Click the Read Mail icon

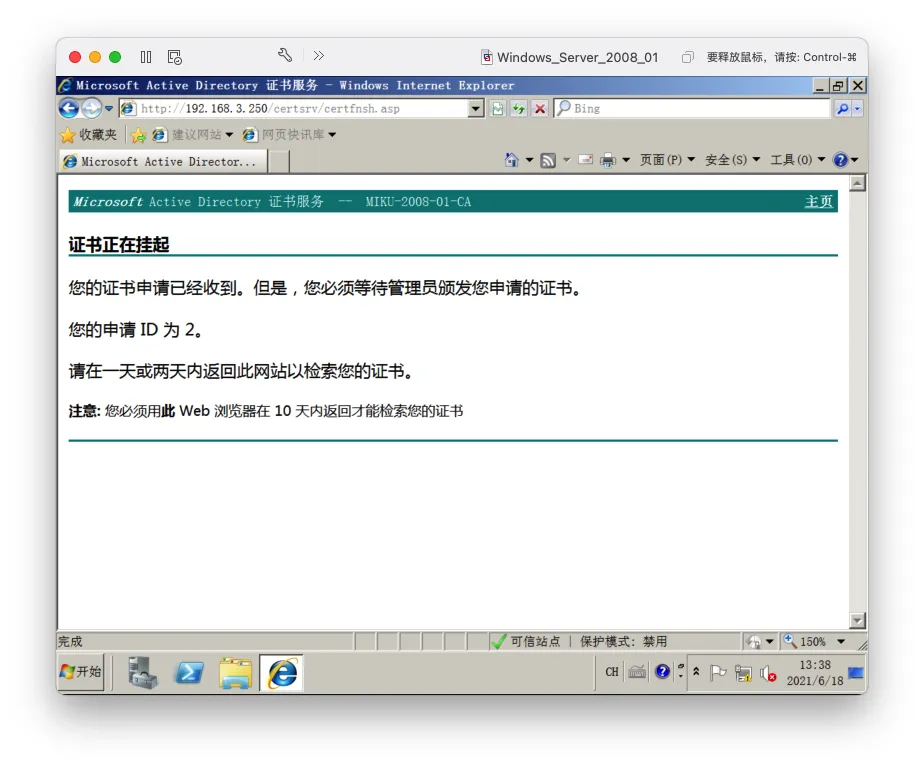(586, 160)
